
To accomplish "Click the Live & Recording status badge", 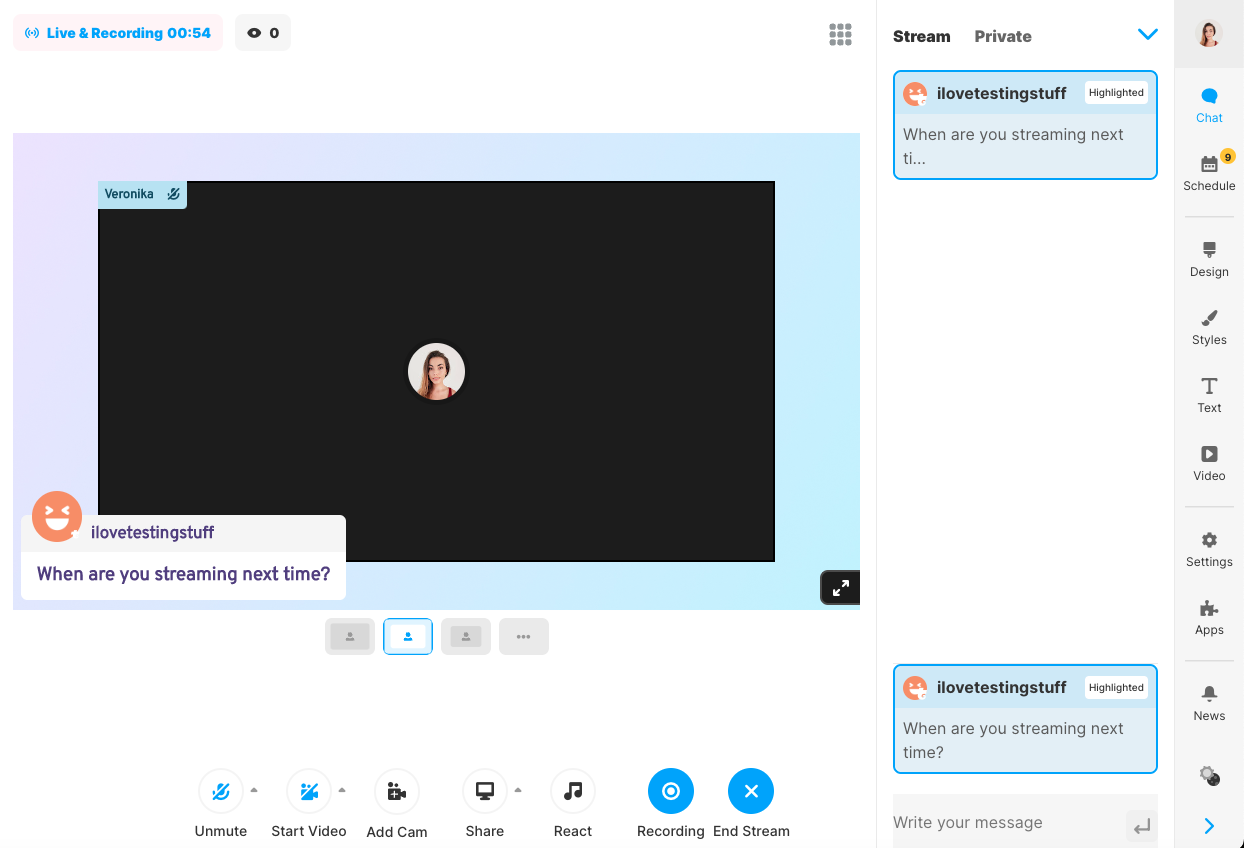I will pos(118,33).
